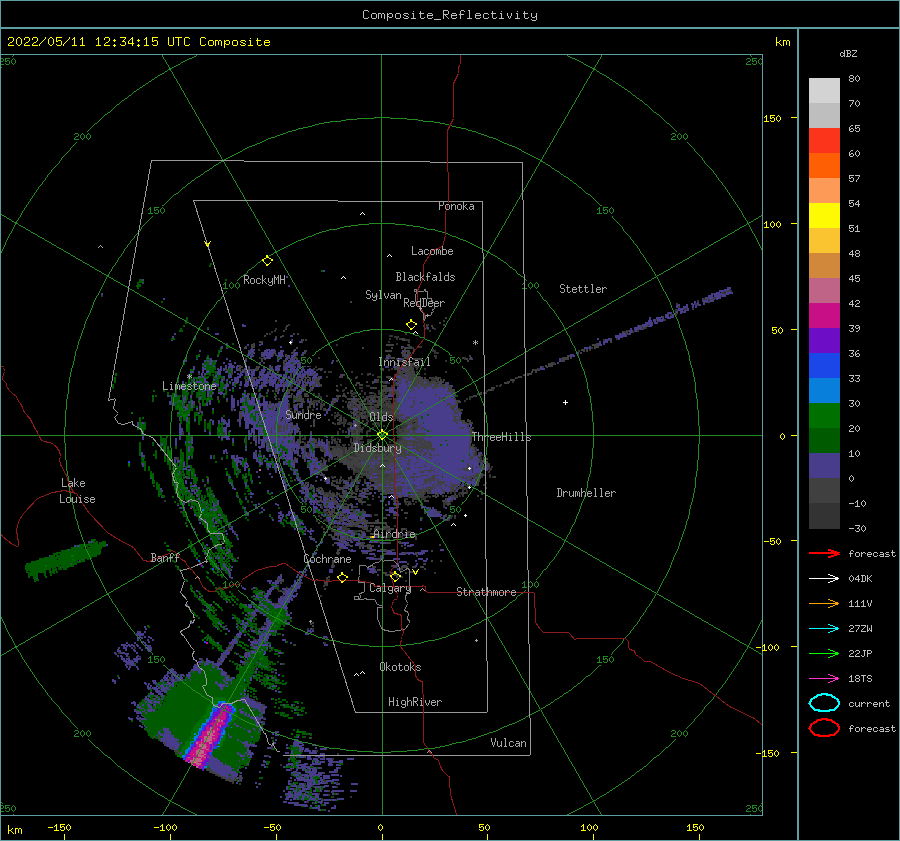
Task: Click the Airdrie city label
Action: (394, 534)
